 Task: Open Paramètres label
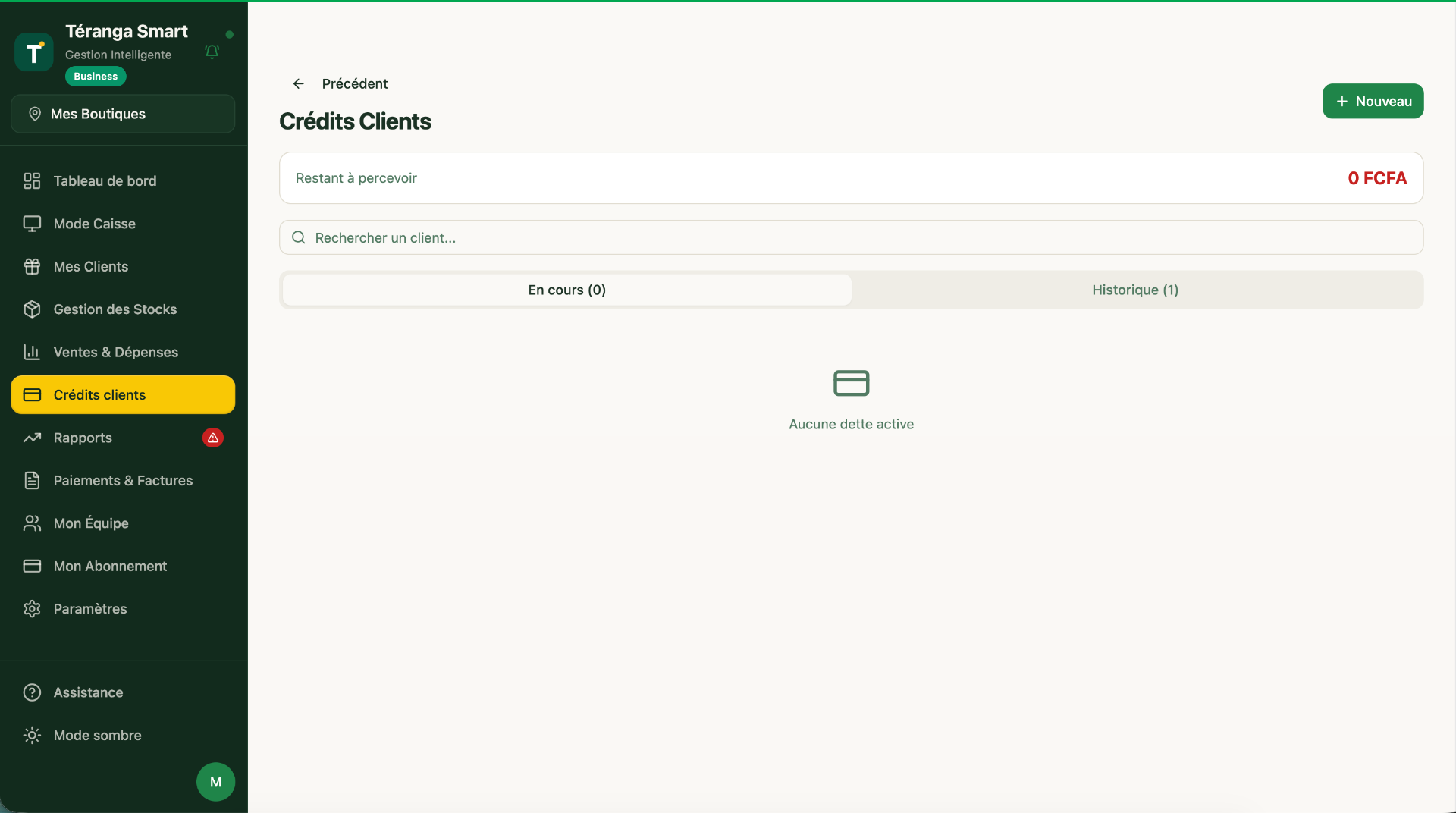tap(90, 609)
